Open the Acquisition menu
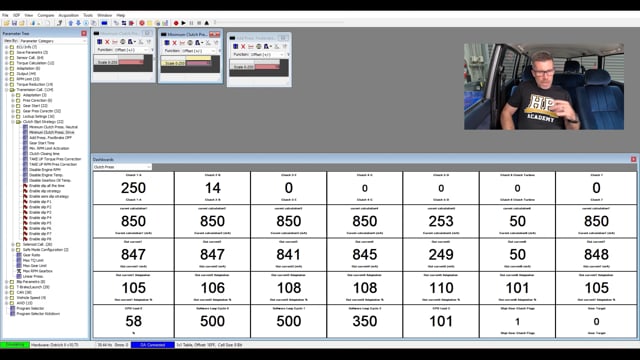This screenshot has width=640, height=360. click(x=69, y=15)
